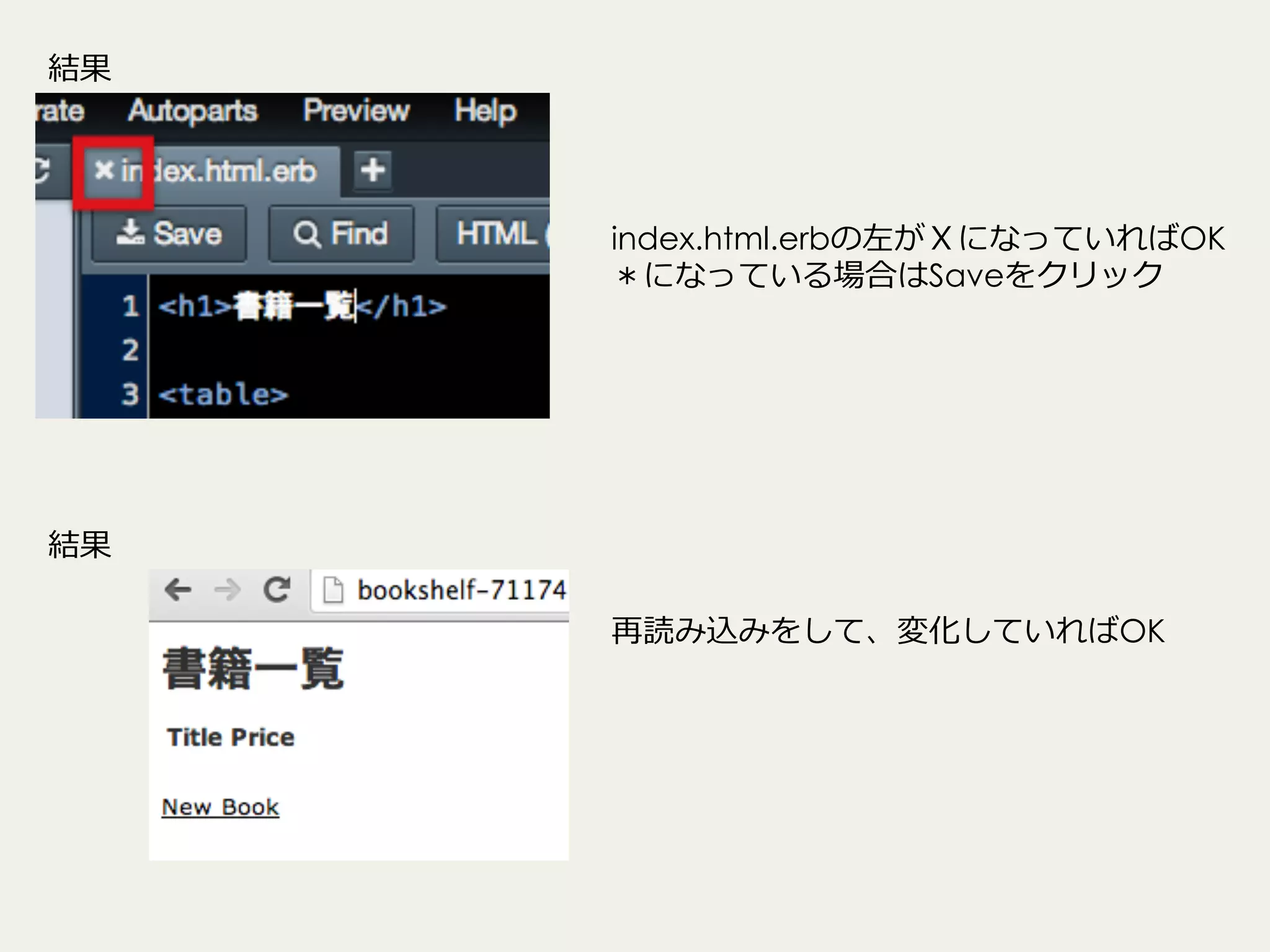Select the index.html.erb editor tab
Viewport: 1270px width, 952px height.
[211, 171]
